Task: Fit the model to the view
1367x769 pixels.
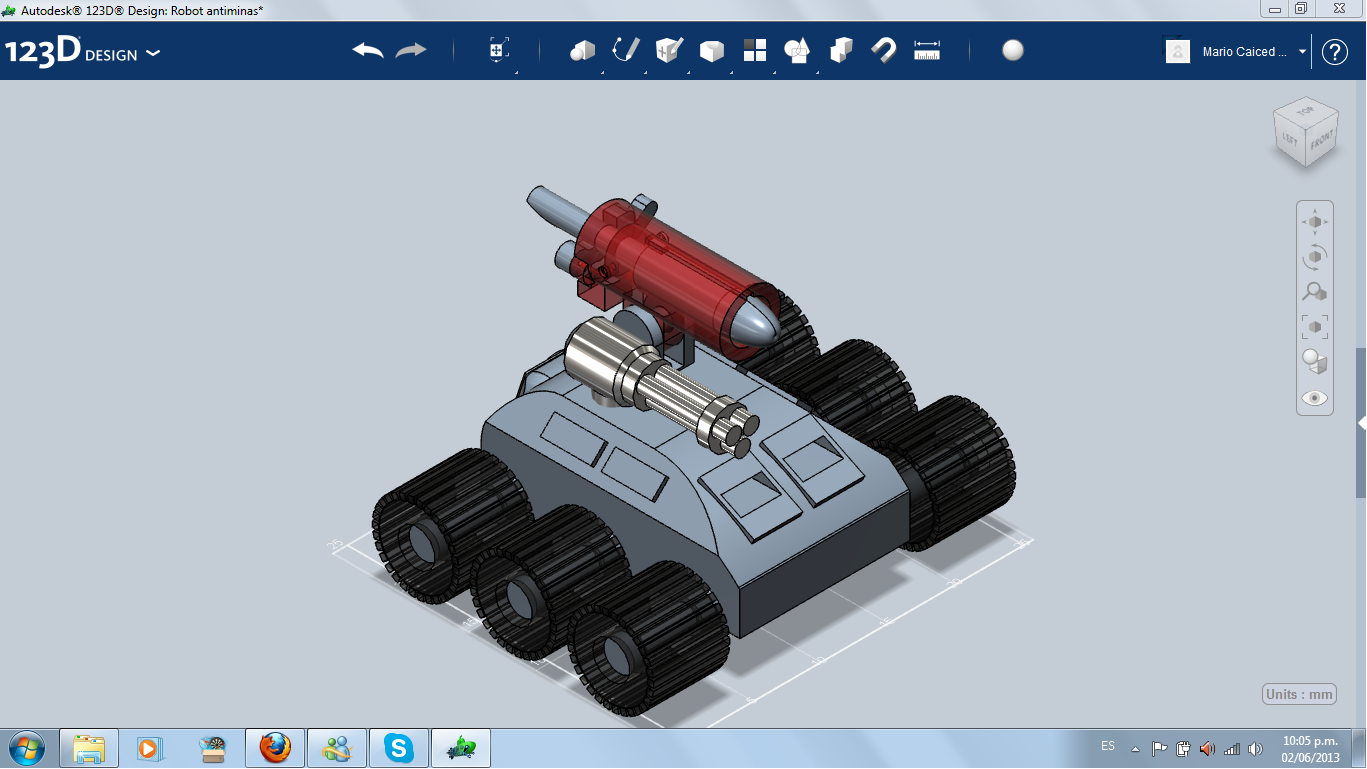Action: pos(1315,327)
